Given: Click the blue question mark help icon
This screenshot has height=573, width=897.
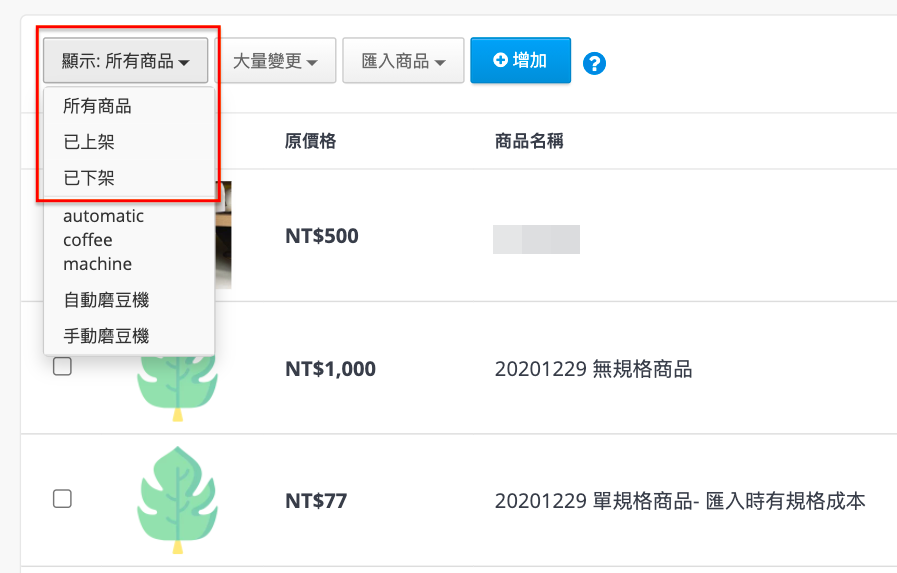Looking at the screenshot, I should 594,63.
